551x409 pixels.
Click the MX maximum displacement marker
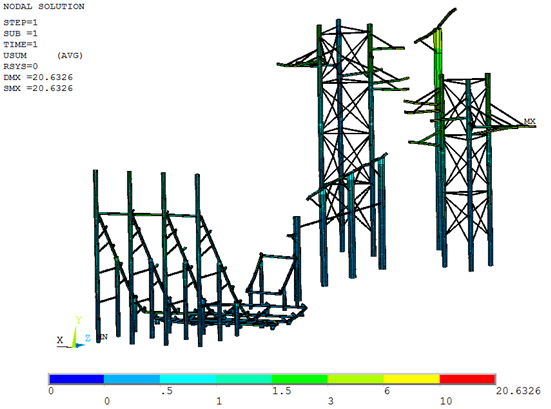(529, 122)
